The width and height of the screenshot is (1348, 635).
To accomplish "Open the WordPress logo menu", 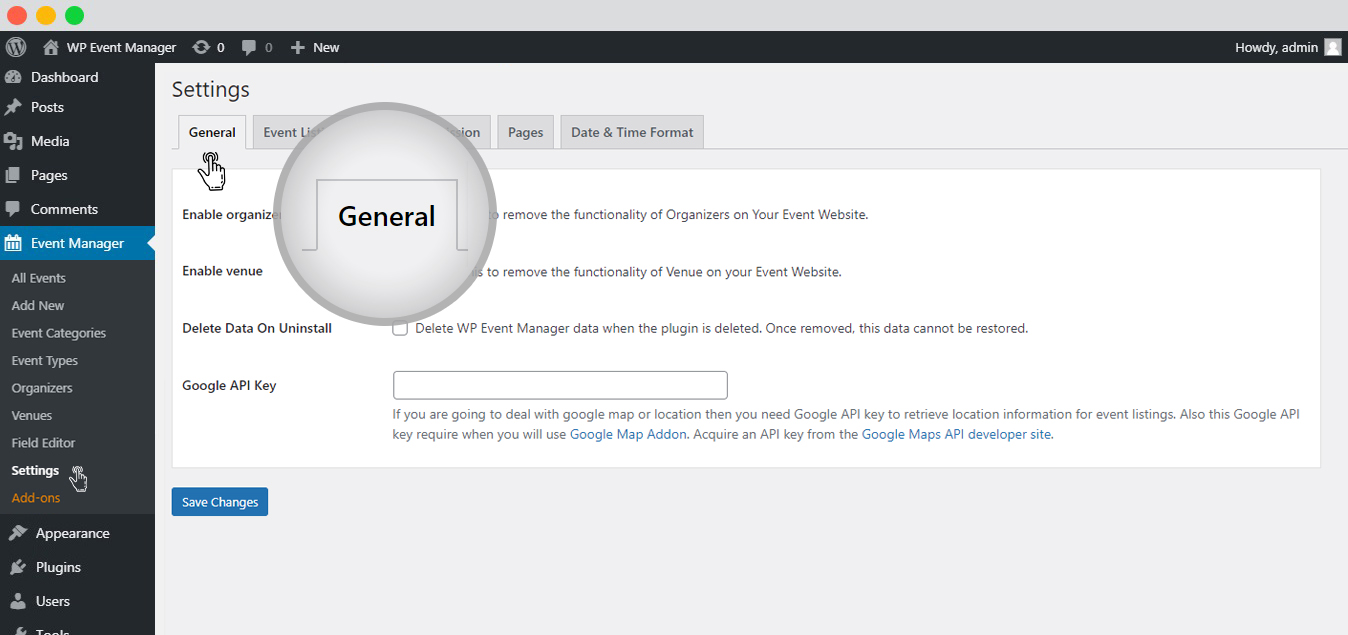I will click(x=16, y=47).
